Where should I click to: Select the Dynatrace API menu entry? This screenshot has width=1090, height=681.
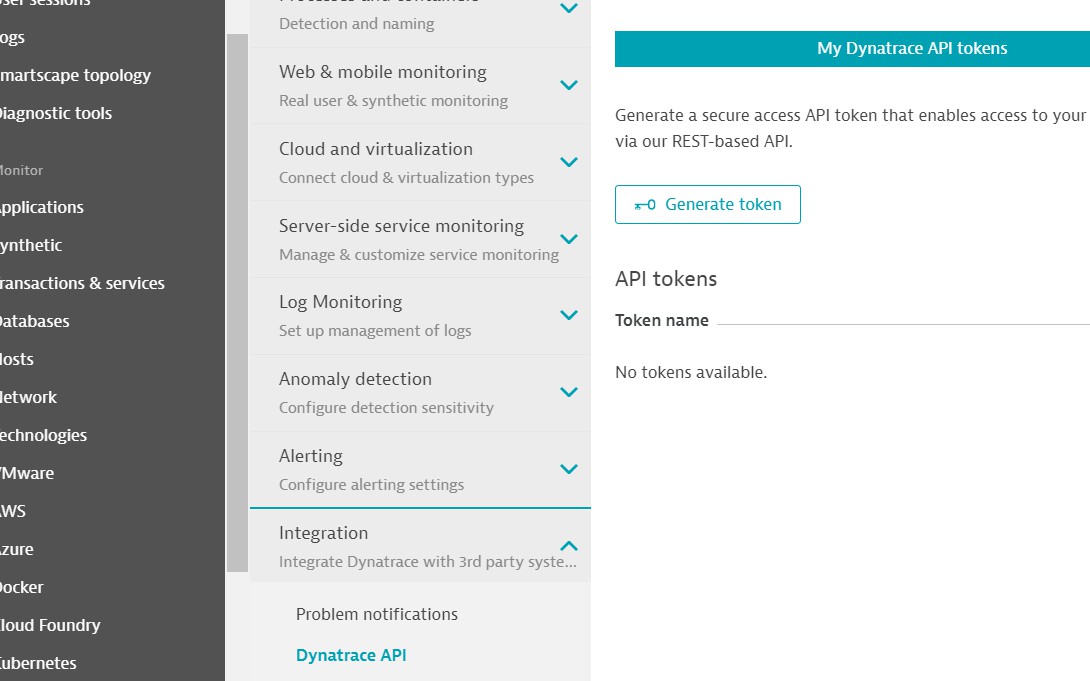pyautogui.click(x=351, y=655)
